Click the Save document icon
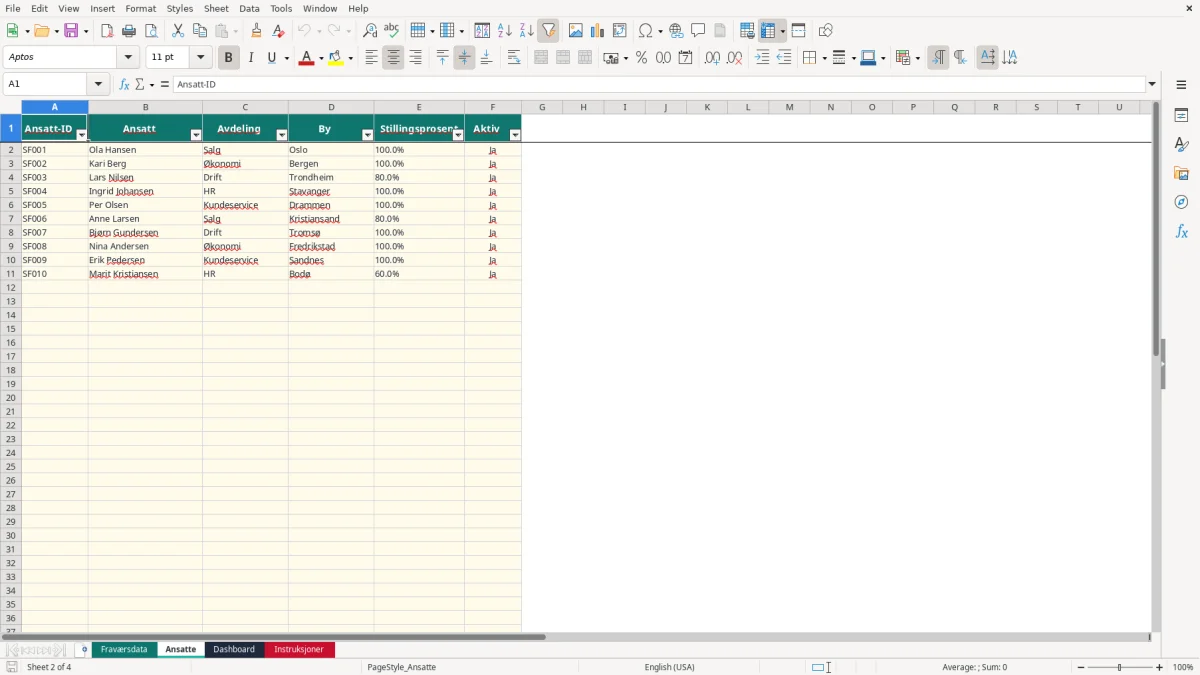This screenshot has width=1200, height=675. [x=71, y=31]
